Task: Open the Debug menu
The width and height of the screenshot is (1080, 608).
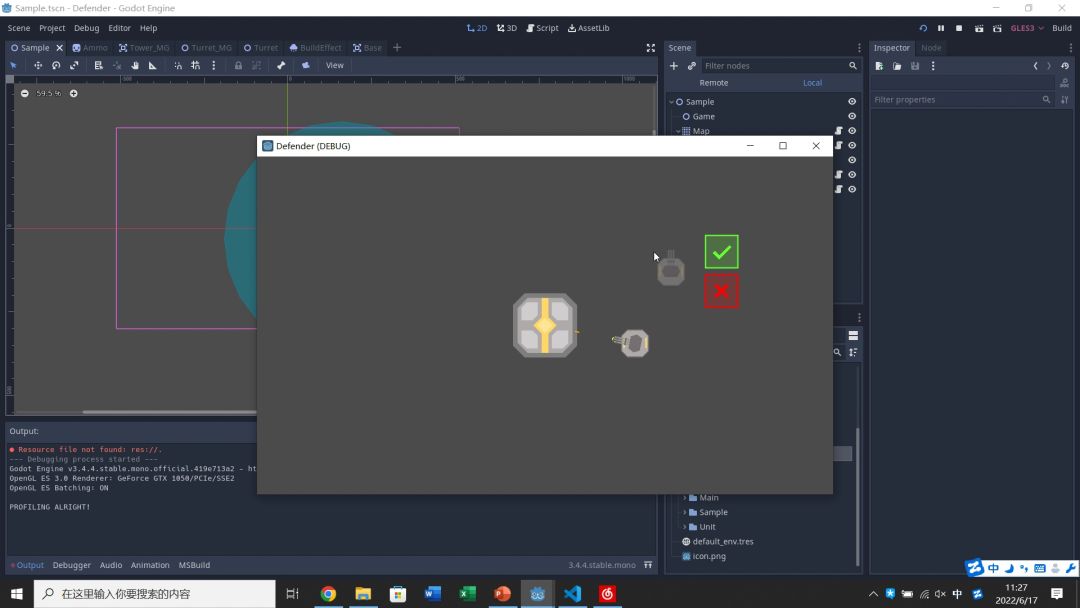Action: tap(87, 28)
